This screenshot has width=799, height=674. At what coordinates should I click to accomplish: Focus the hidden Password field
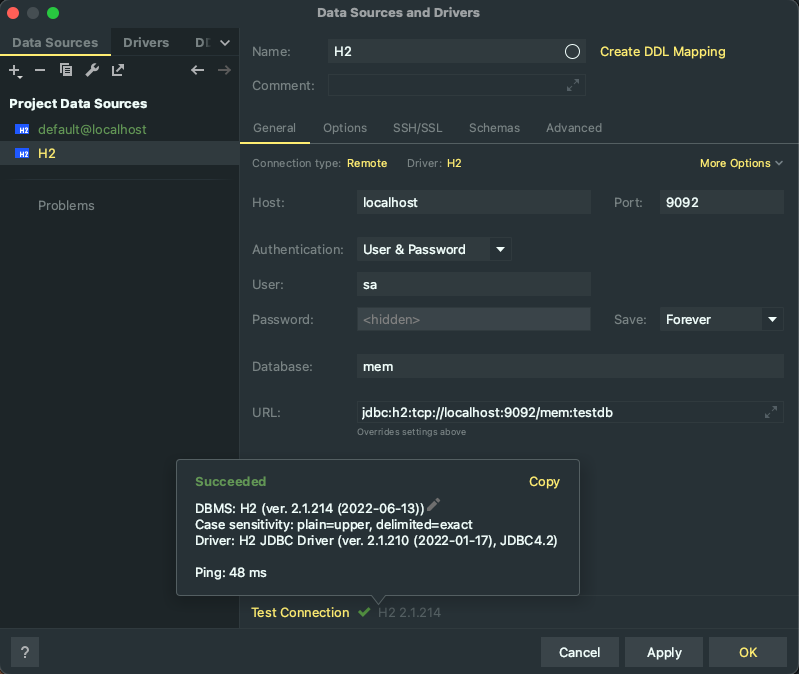[473, 319]
